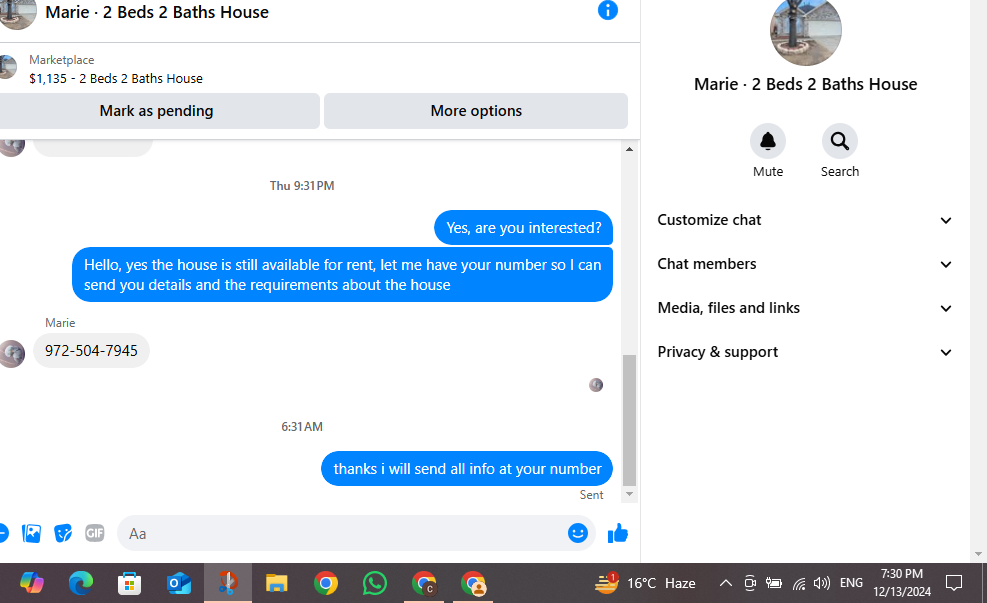Open conversation information icon
The width and height of the screenshot is (987, 603).
click(607, 10)
